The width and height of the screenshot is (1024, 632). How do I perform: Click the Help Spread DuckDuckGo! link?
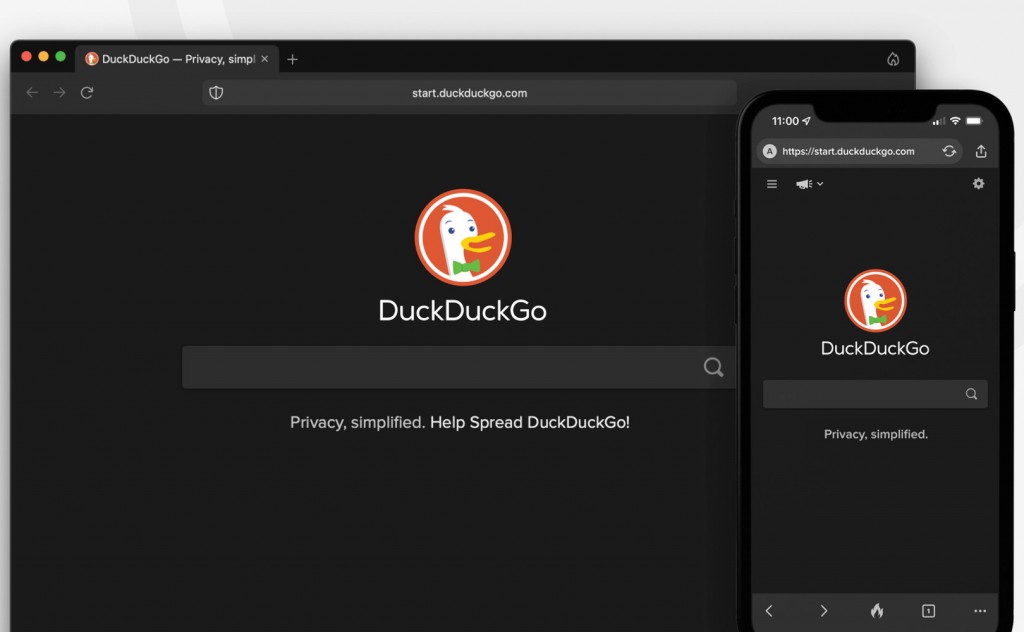(x=530, y=422)
